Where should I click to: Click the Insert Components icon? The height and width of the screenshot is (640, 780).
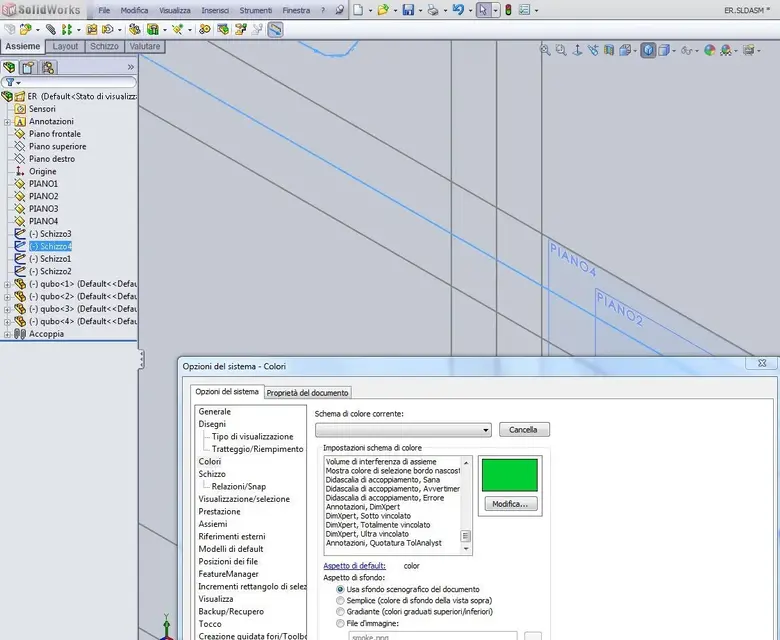click(25, 30)
